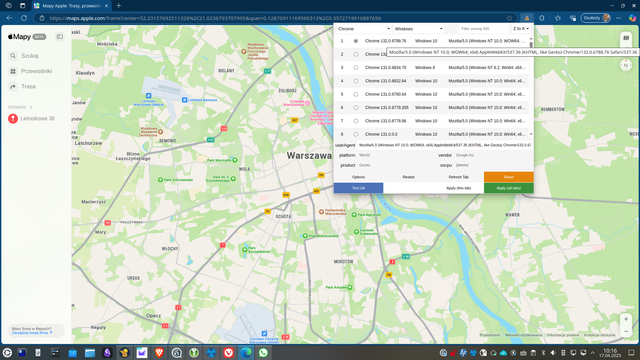Open the Windows OS dropdown
640x360 pixels.
click(x=418, y=29)
